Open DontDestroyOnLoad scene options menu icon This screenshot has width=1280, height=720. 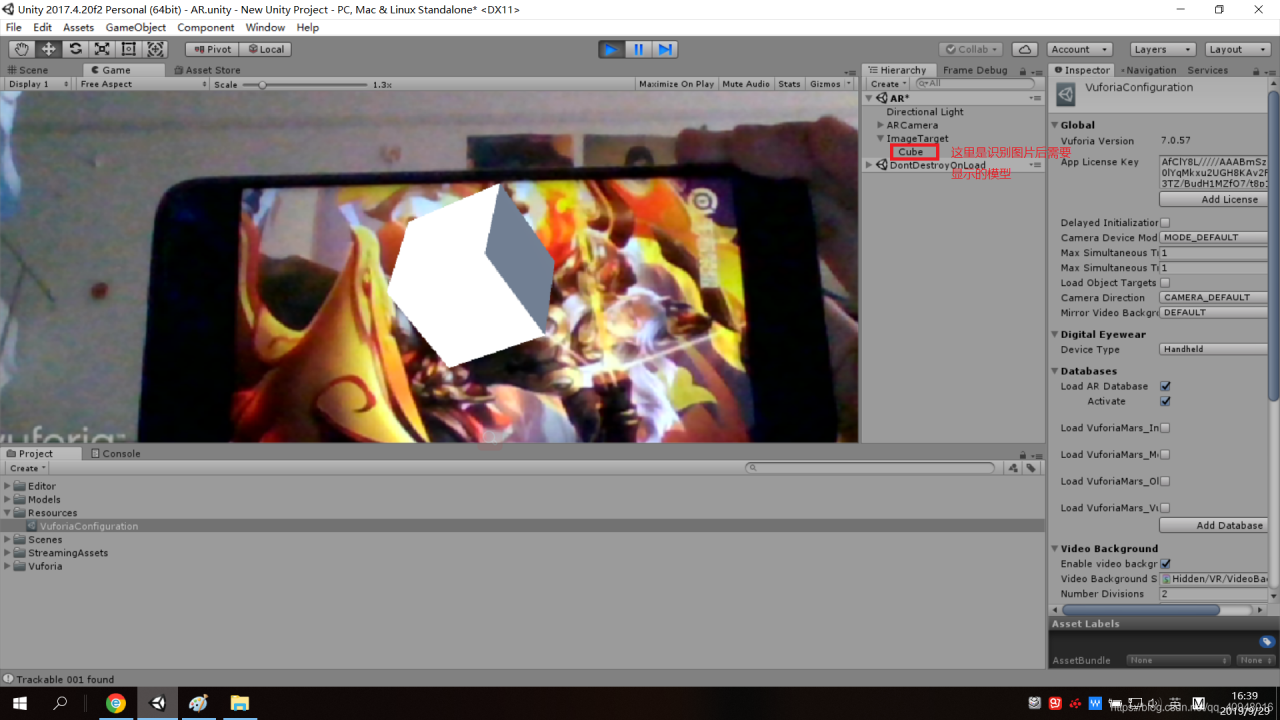coord(1036,165)
